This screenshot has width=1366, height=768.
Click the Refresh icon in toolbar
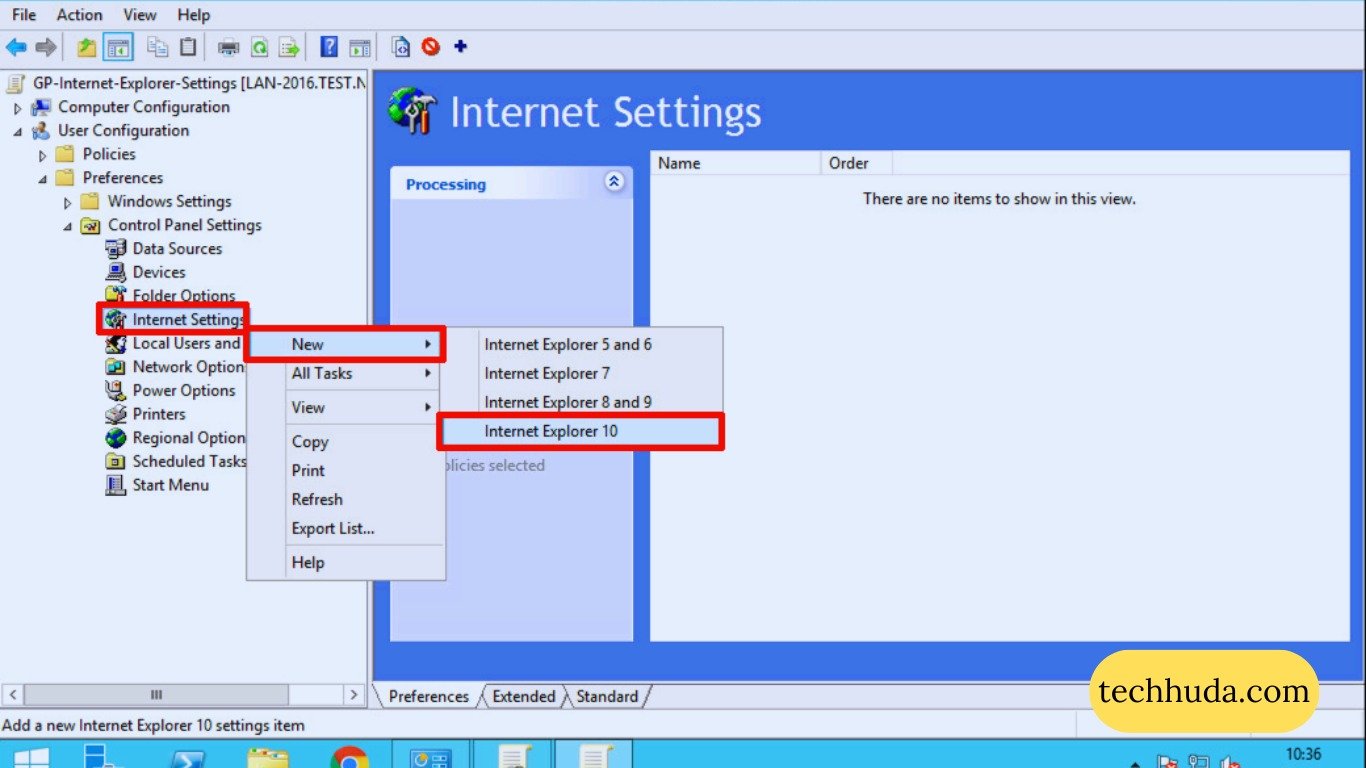tap(259, 47)
